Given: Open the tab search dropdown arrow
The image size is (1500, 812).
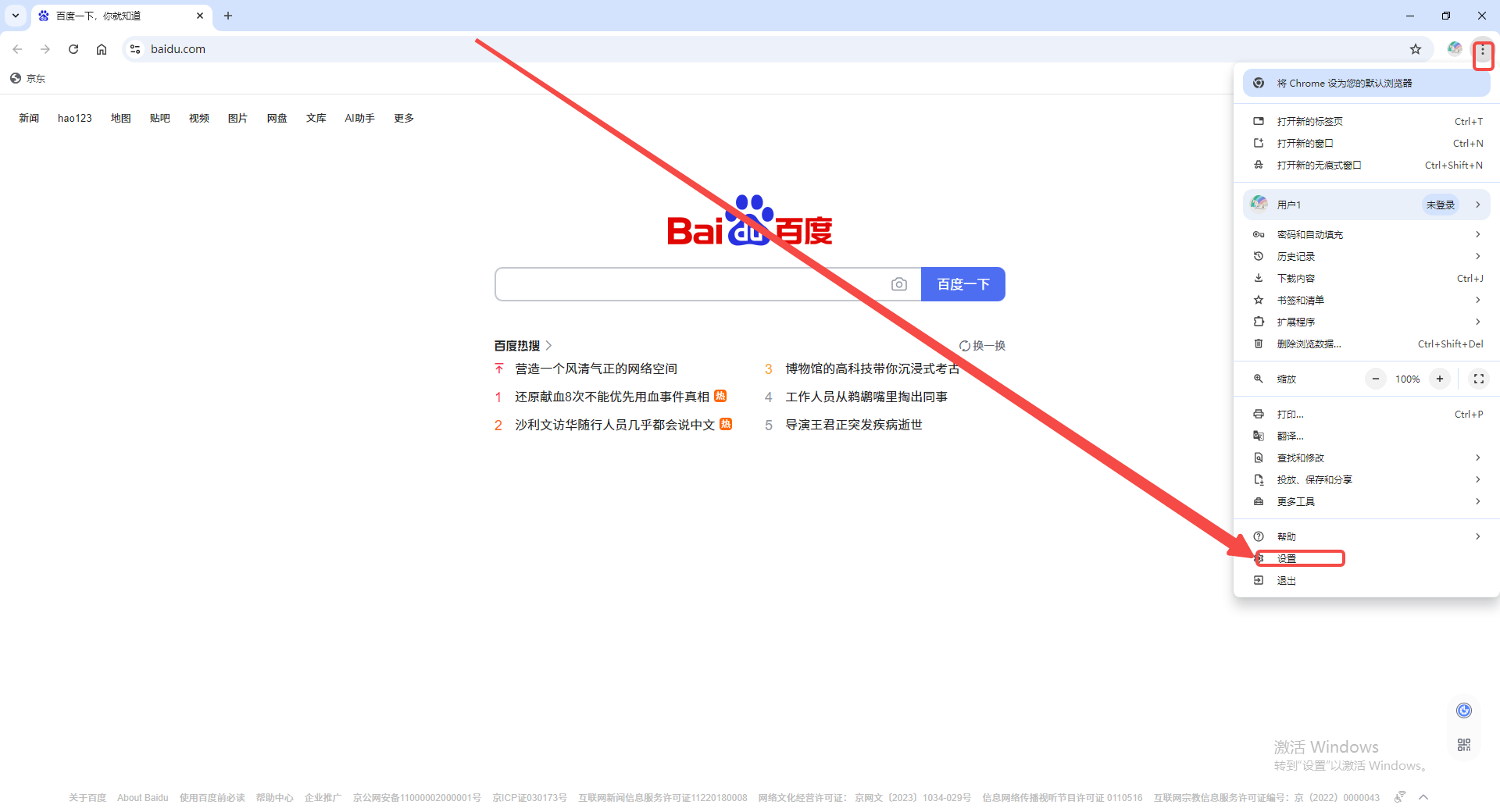Looking at the screenshot, I should 16,16.
